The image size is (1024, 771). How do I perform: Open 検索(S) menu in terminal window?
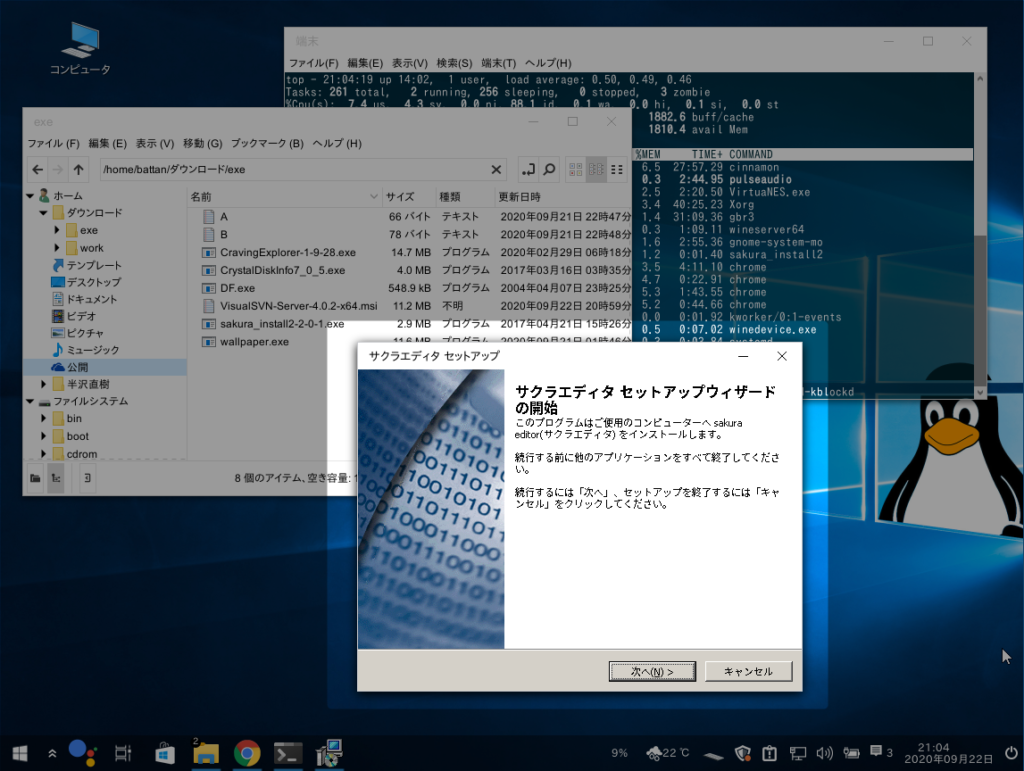click(x=454, y=63)
